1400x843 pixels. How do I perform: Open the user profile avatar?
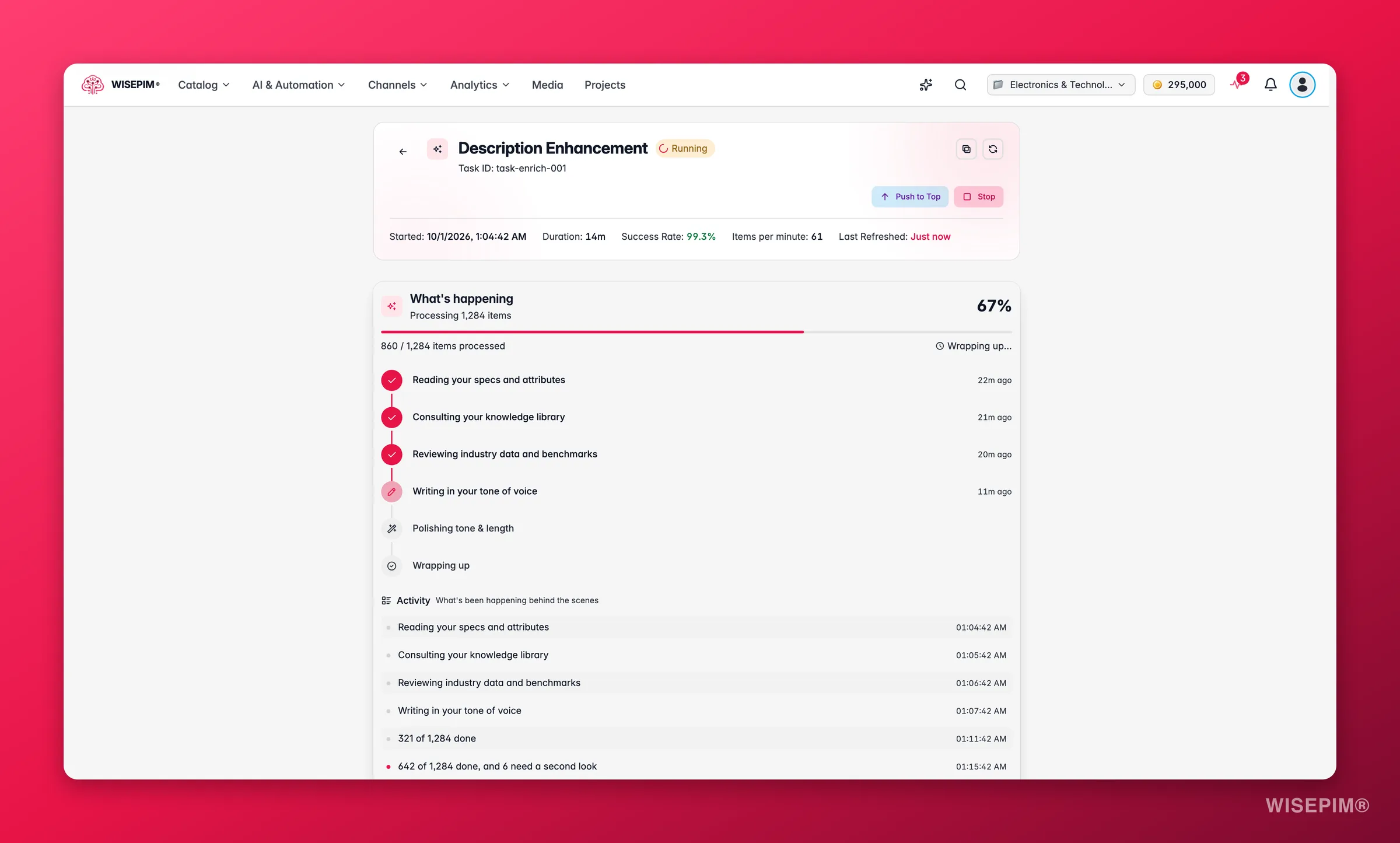point(1302,85)
